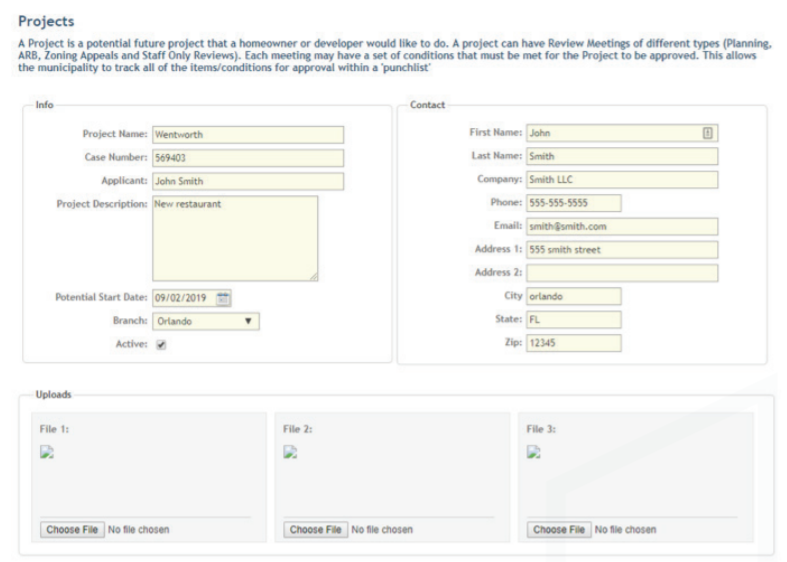Click the 'Active:' label
The width and height of the screenshot is (787, 562).
pyautogui.click(x=132, y=344)
